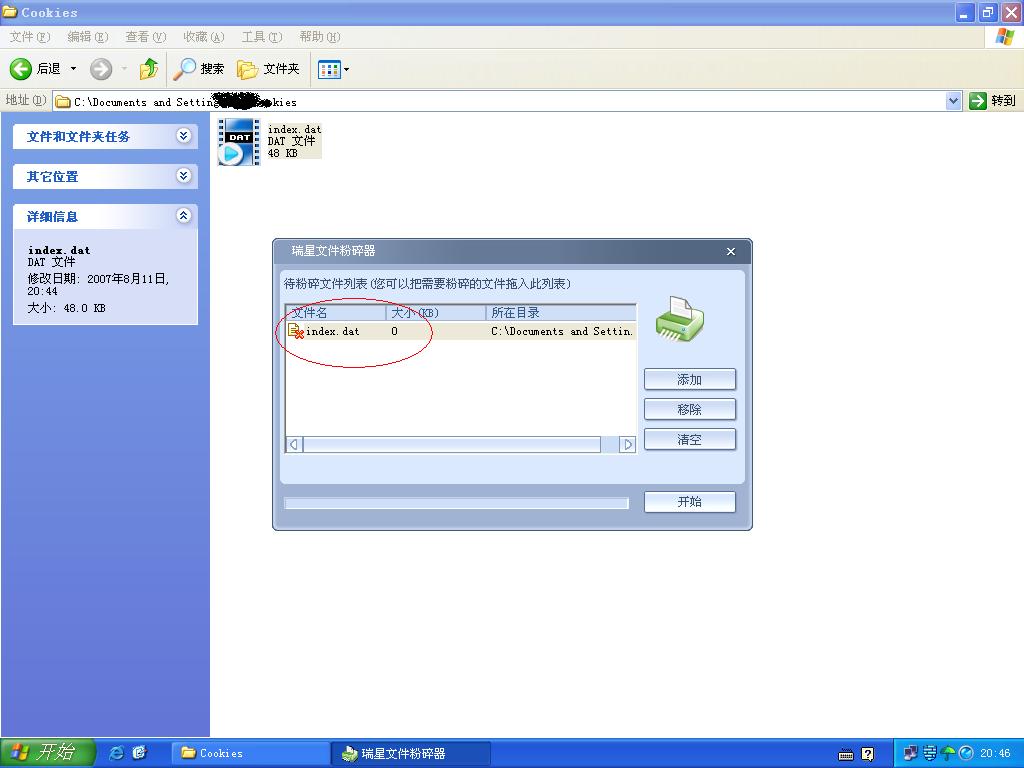Collapse the 详细信息 panel
The image size is (1024, 768).
tap(184, 216)
